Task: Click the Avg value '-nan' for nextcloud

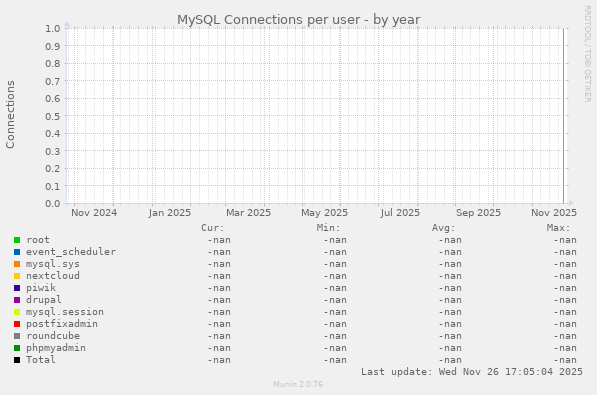Action: [x=450, y=276]
